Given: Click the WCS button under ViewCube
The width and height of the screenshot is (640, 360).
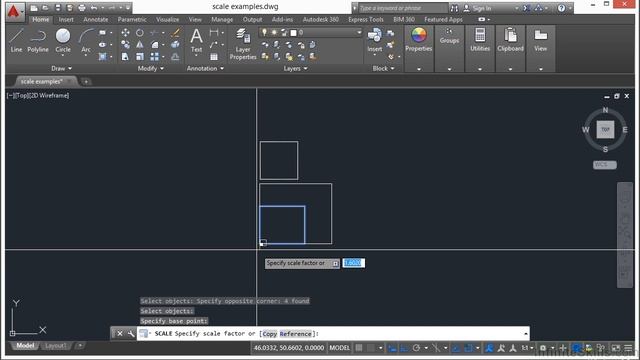Looking at the screenshot, I should coord(604,164).
